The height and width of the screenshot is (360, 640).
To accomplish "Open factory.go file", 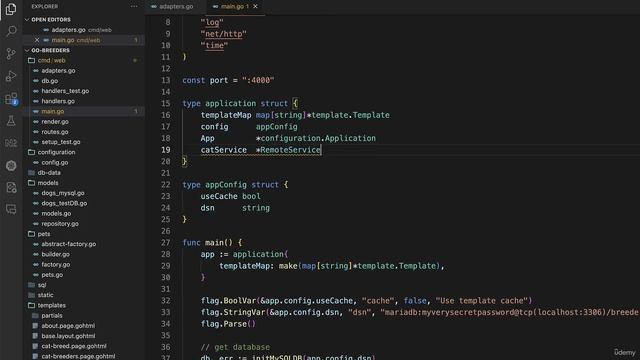I will tap(56, 264).
